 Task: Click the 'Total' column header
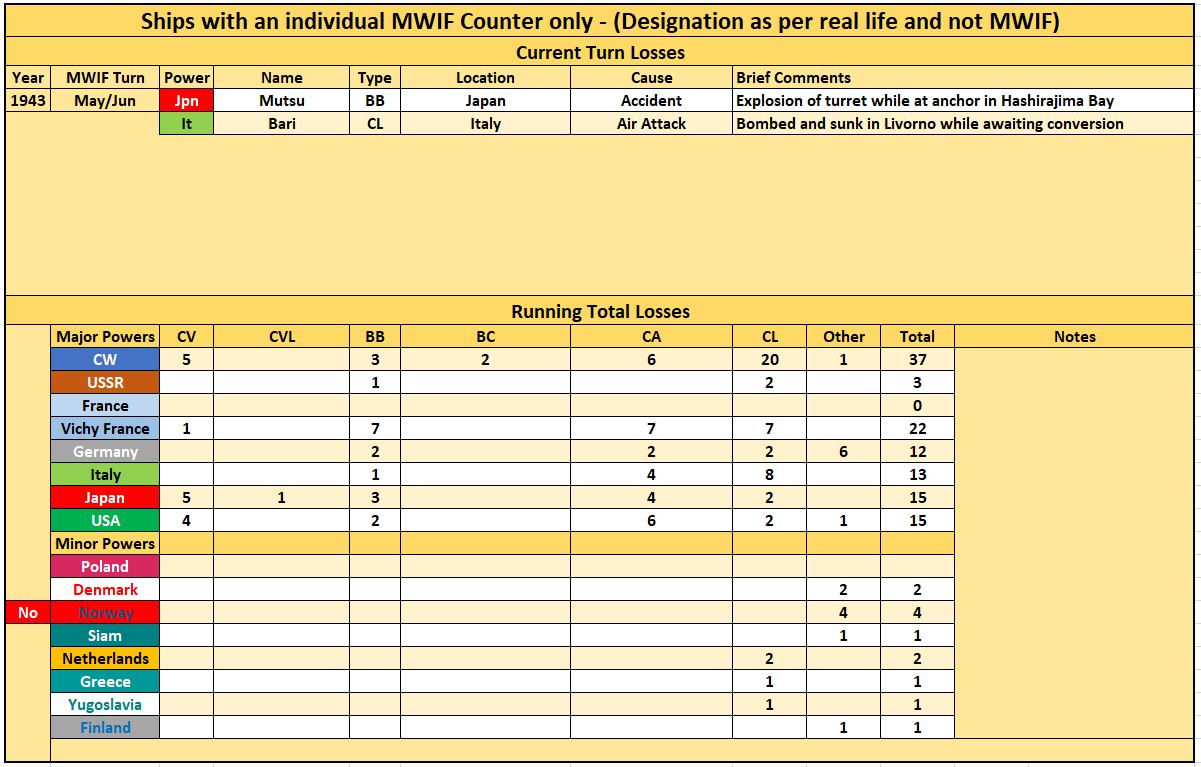pyautogui.click(x=917, y=337)
